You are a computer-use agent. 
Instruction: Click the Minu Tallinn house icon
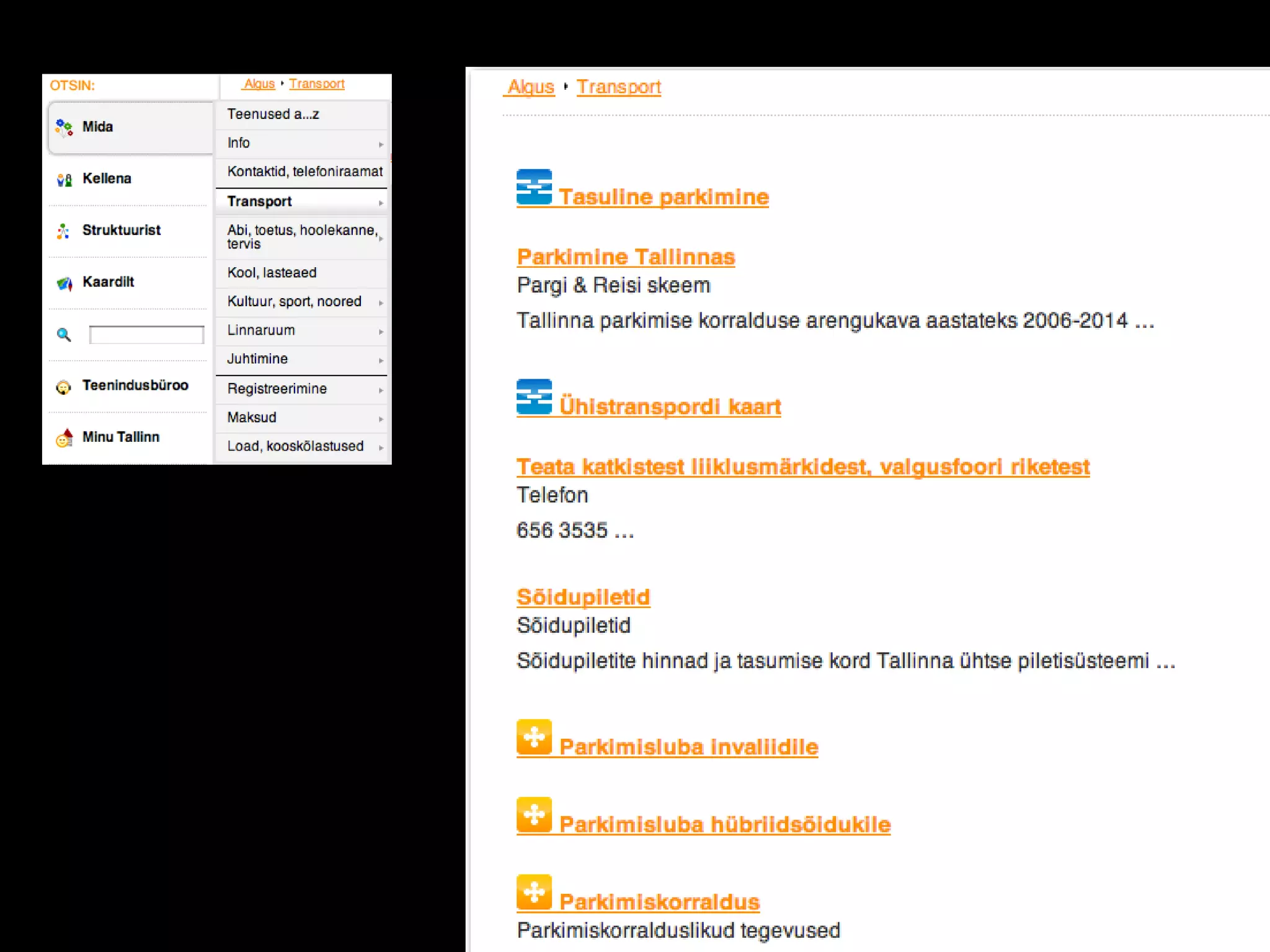coord(64,438)
